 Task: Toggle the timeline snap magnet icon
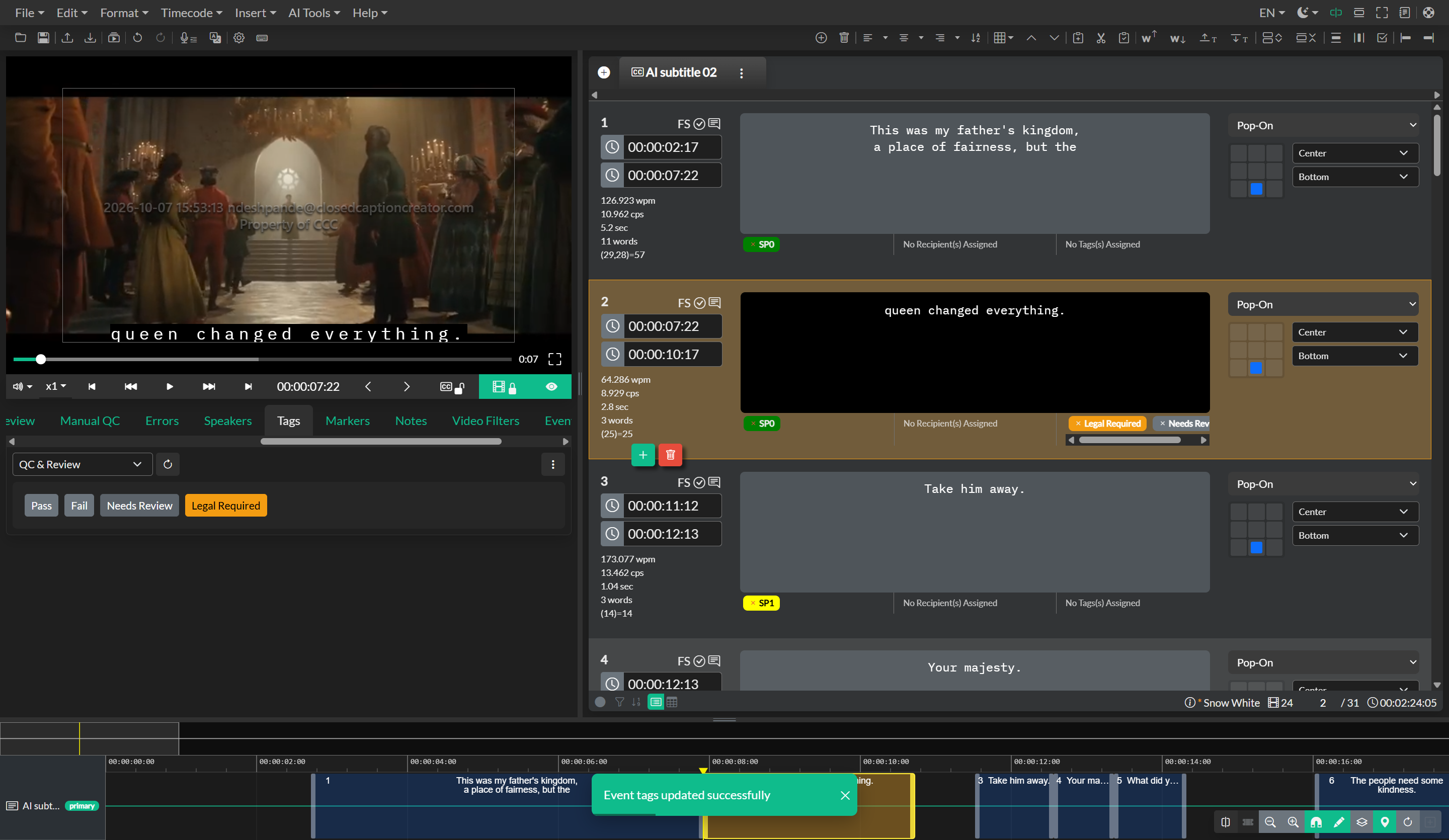click(x=1316, y=822)
